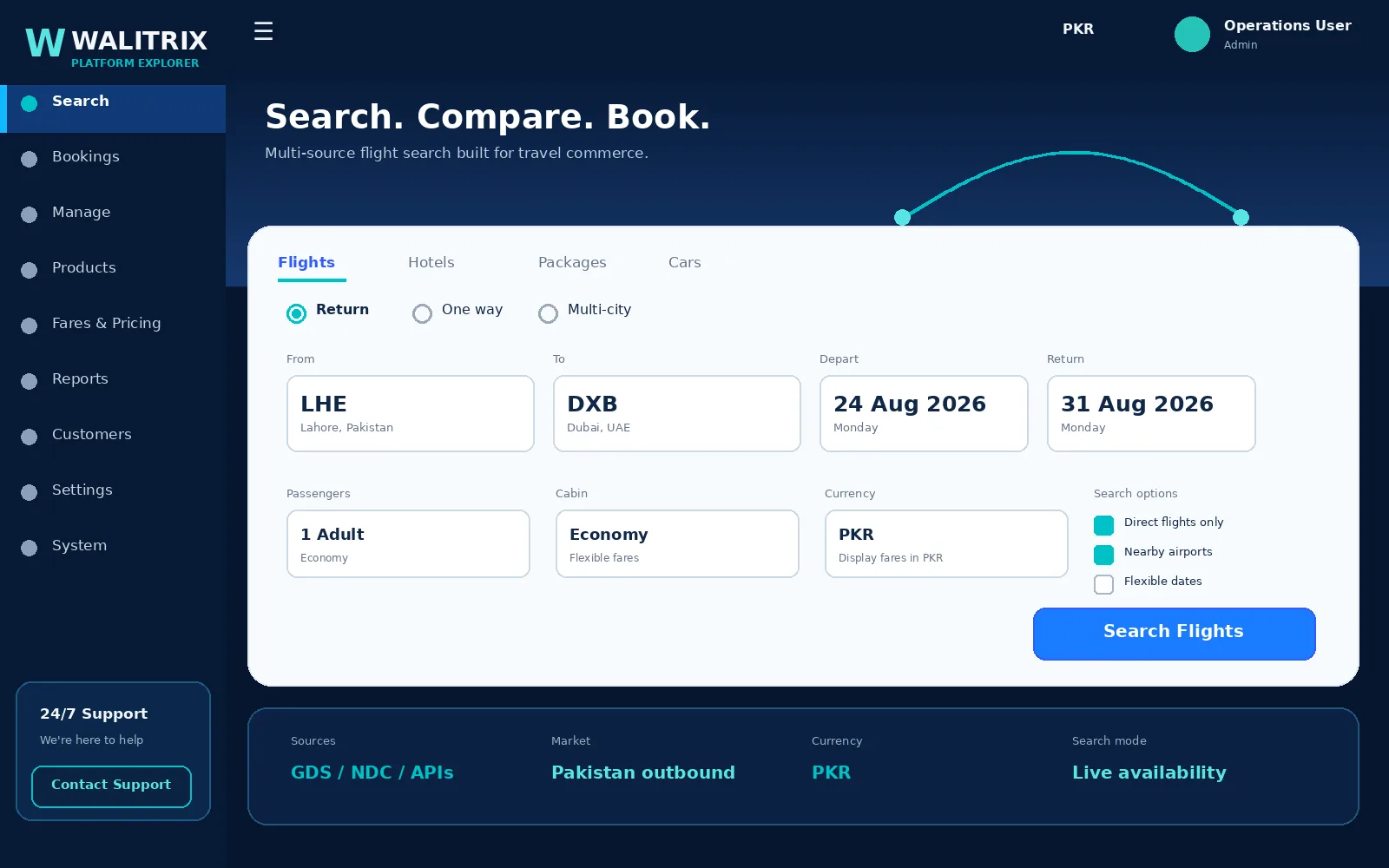The width and height of the screenshot is (1389, 868).
Task: Click the dot icon beside Products
Action: pyautogui.click(x=29, y=270)
